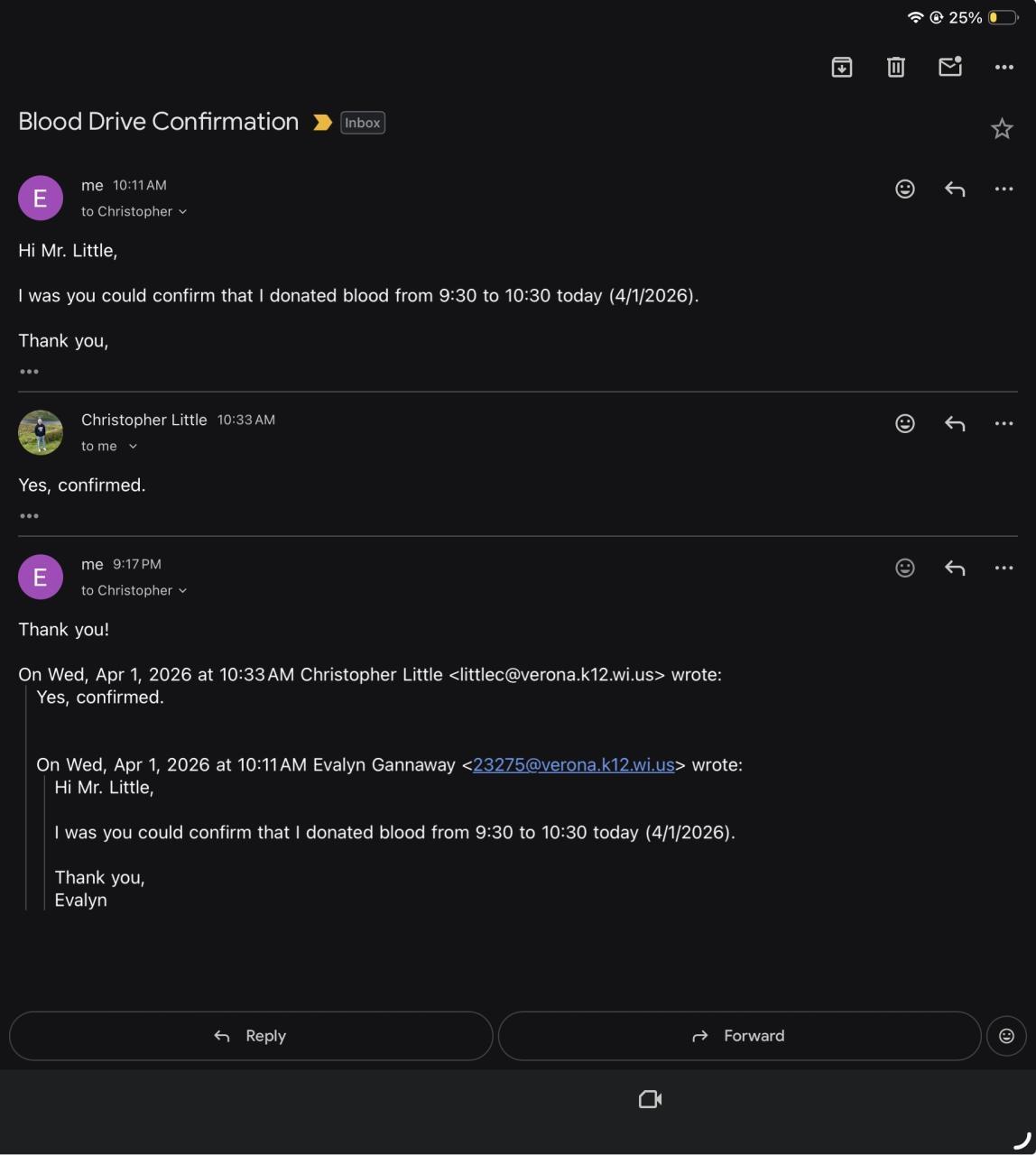Add emoji reaction to the 10:11 AM message
The height and width of the screenshot is (1155, 1036).
904,189
